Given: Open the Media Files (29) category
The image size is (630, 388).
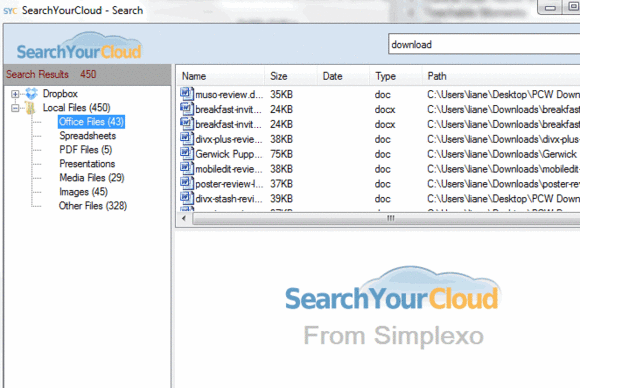Looking at the screenshot, I should tap(92, 178).
